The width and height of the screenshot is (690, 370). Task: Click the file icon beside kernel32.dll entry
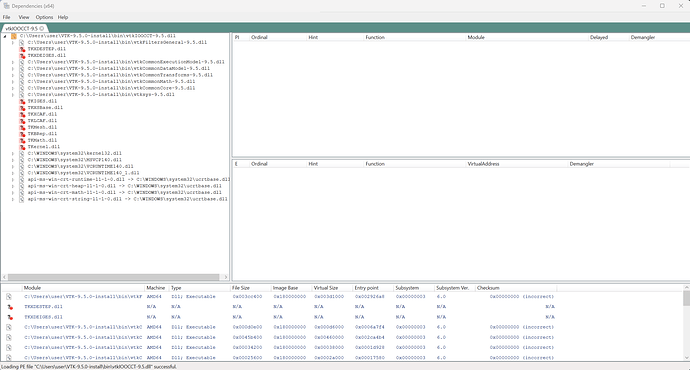coord(22,154)
